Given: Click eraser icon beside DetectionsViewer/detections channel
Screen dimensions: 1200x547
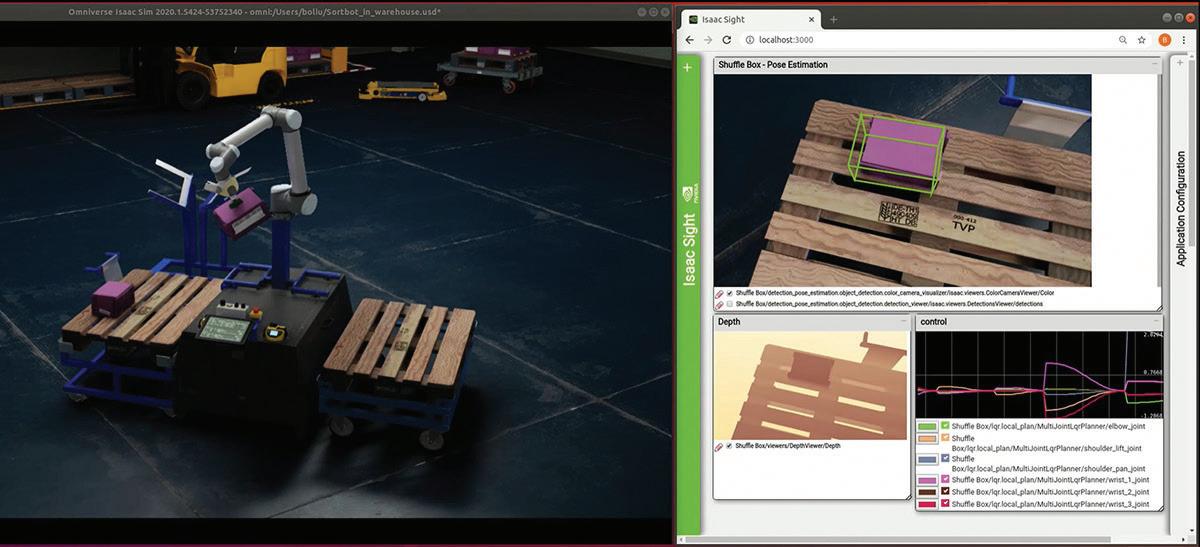Looking at the screenshot, I should point(719,303).
